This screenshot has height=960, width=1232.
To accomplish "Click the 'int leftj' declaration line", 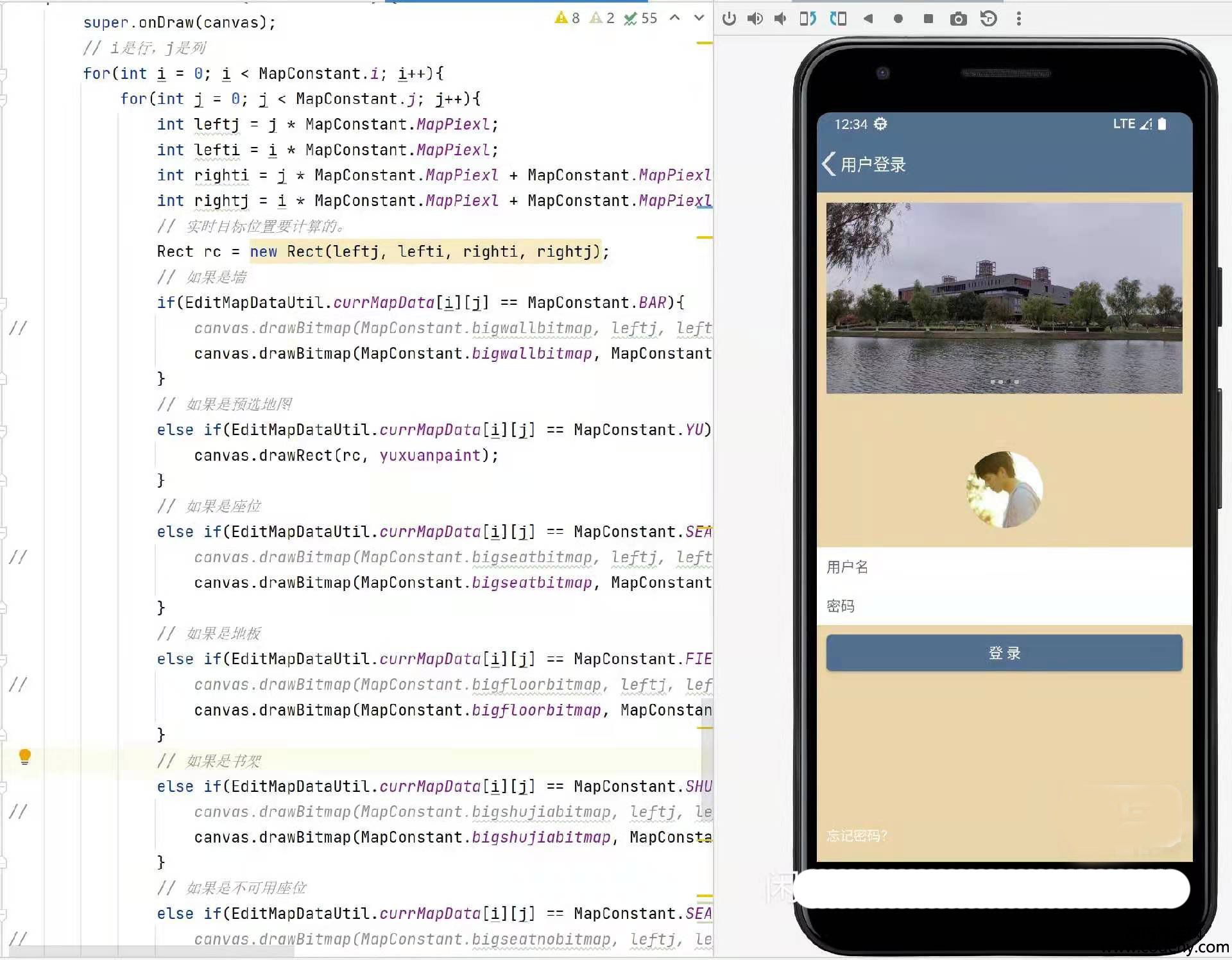I will pyautogui.click(x=327, y=124).
